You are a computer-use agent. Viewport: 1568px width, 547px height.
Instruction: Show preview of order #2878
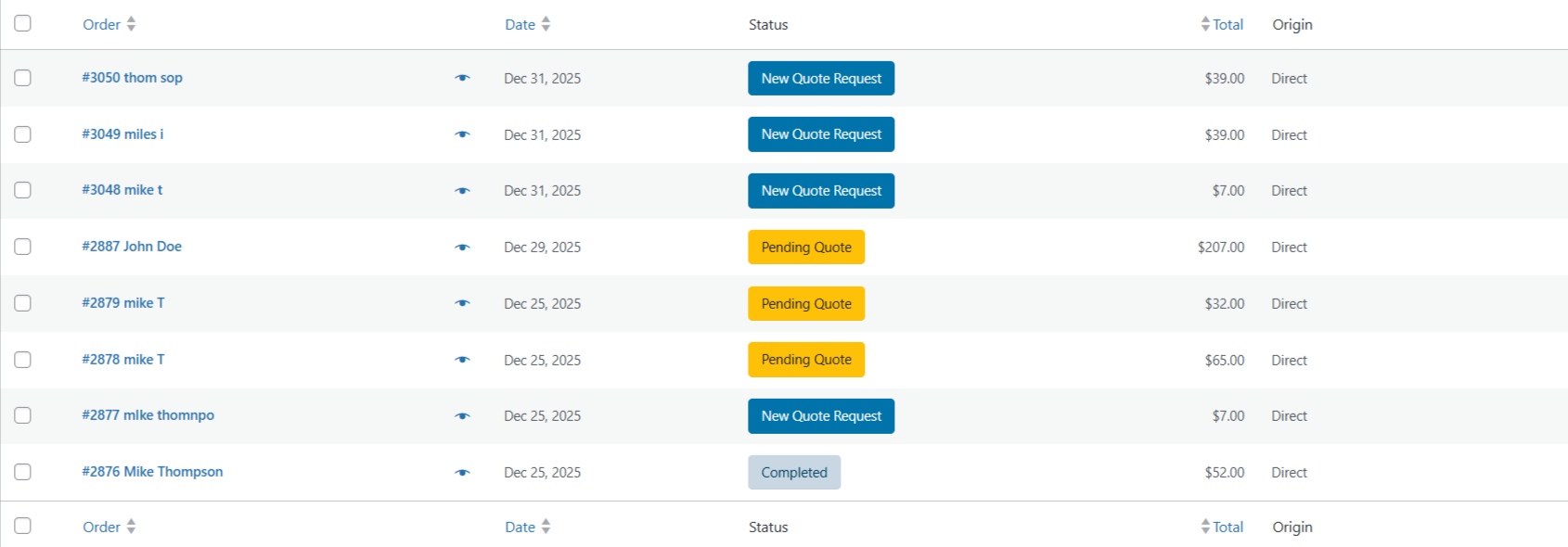[x=462, y=360]
